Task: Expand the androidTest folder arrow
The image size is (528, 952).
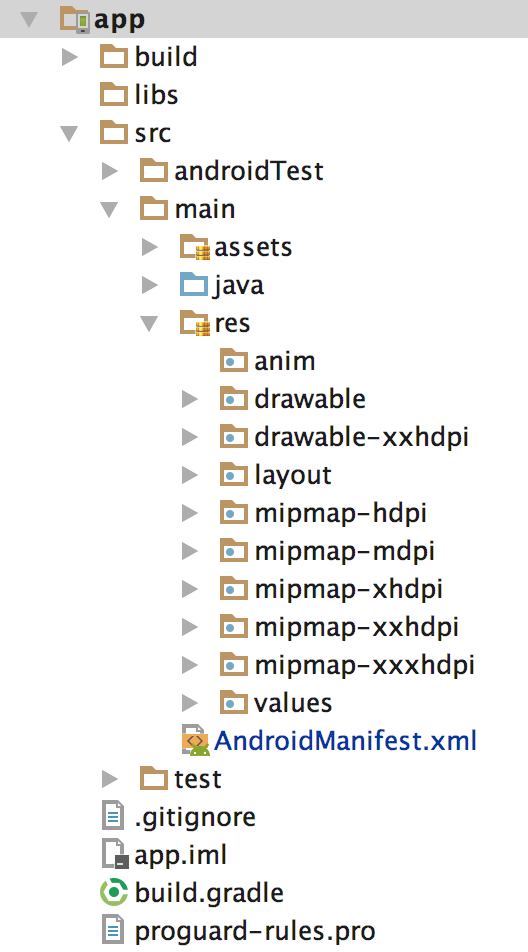Action: coord(109,171)
